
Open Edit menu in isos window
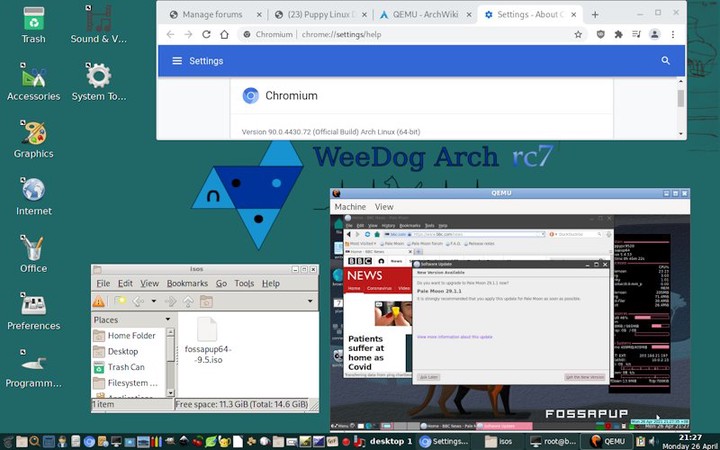coord(125,283)
